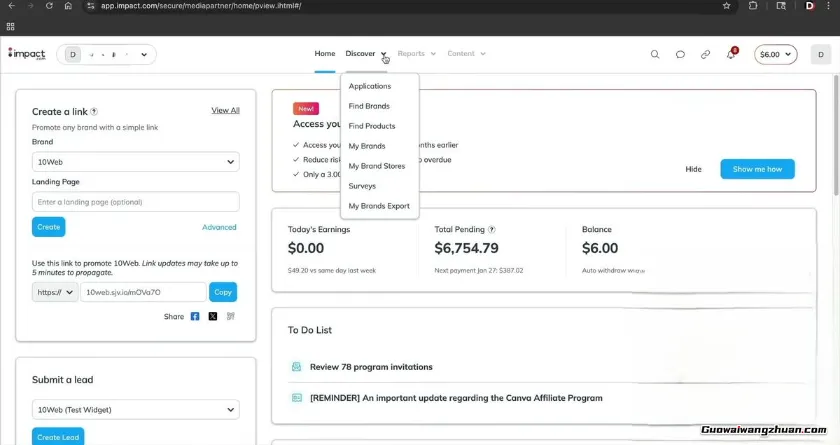Screen dimensions: 840x445
Task: Choose My Brand Stores menu entry
Action: (x=376, y=166)
